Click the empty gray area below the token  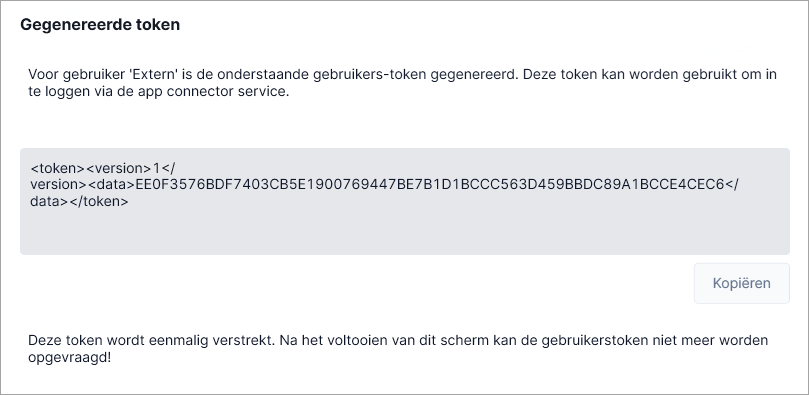(x=404, y=232)
